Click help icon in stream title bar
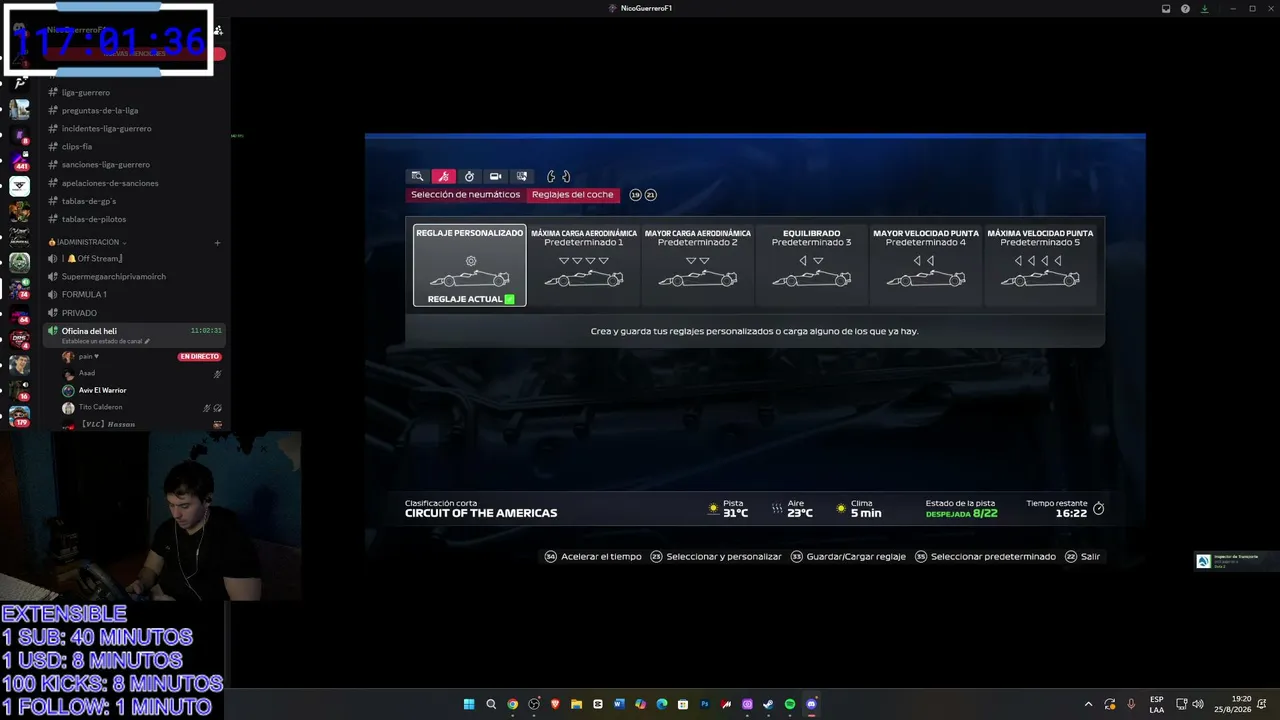Viewport: 1280px width, 720px height. [x=1185, y=8]
